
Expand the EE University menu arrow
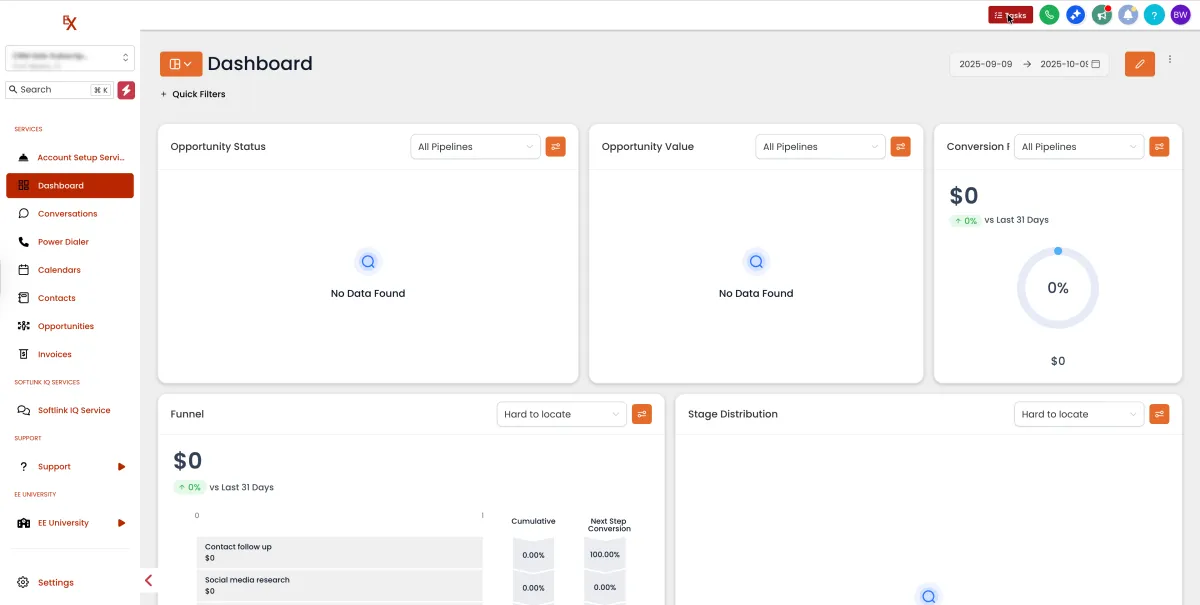122,523
